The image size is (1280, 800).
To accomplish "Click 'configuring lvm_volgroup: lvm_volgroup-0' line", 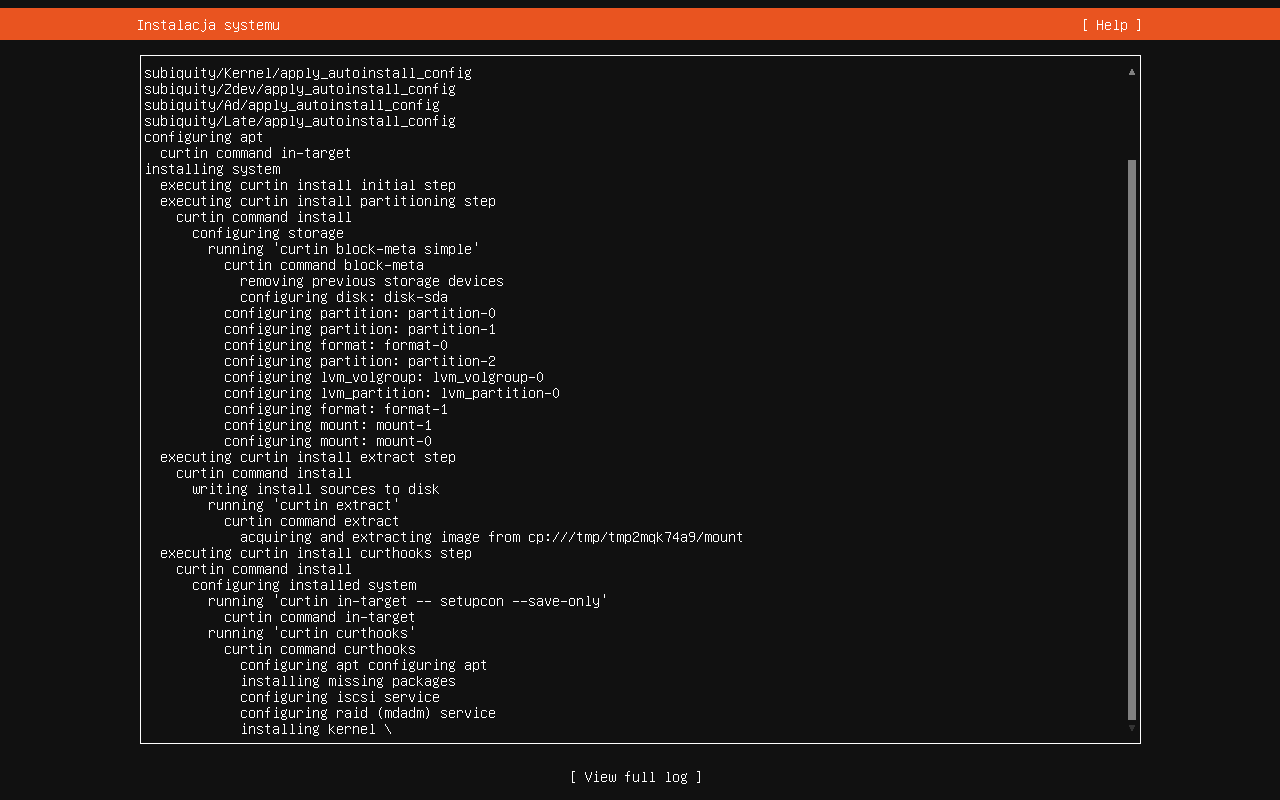I will coord(384,377).
